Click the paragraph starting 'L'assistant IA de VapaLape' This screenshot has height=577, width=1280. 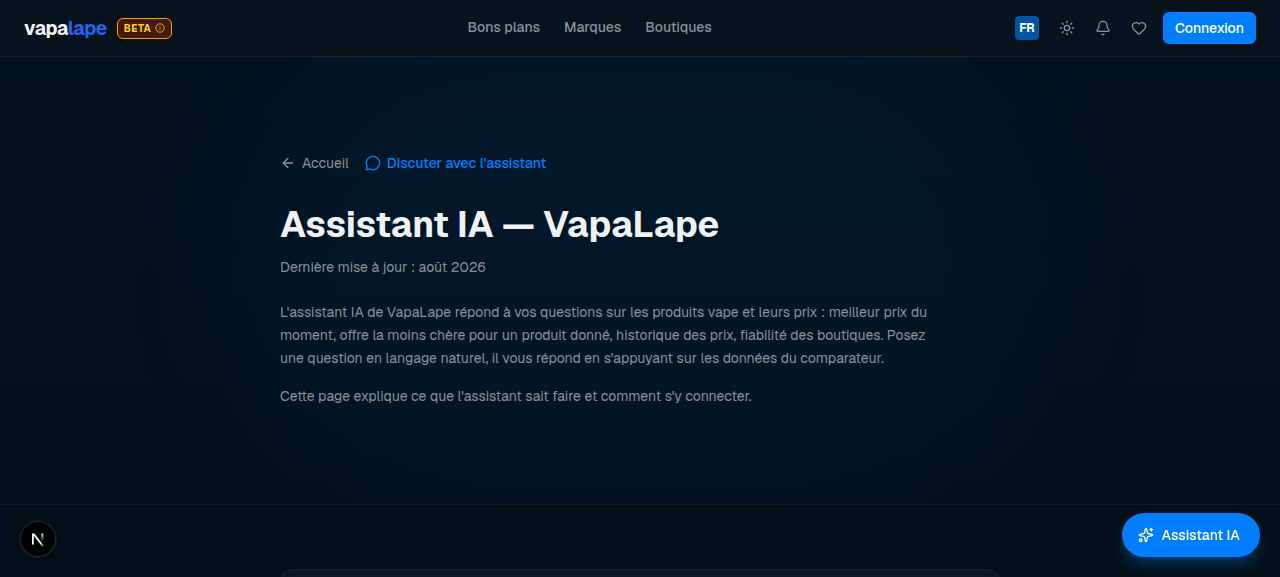604,335
